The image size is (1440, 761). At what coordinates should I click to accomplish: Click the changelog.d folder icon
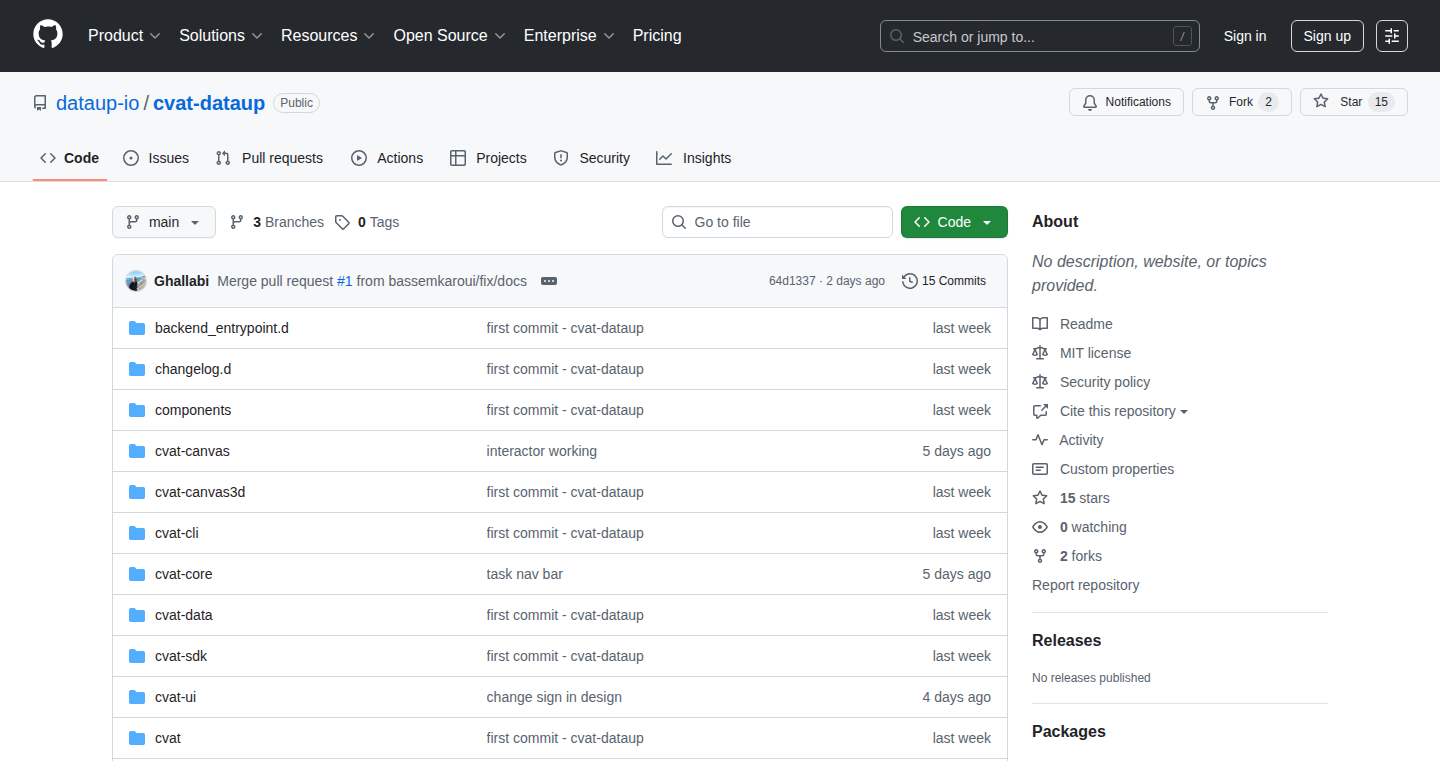[x=137, y=369]
